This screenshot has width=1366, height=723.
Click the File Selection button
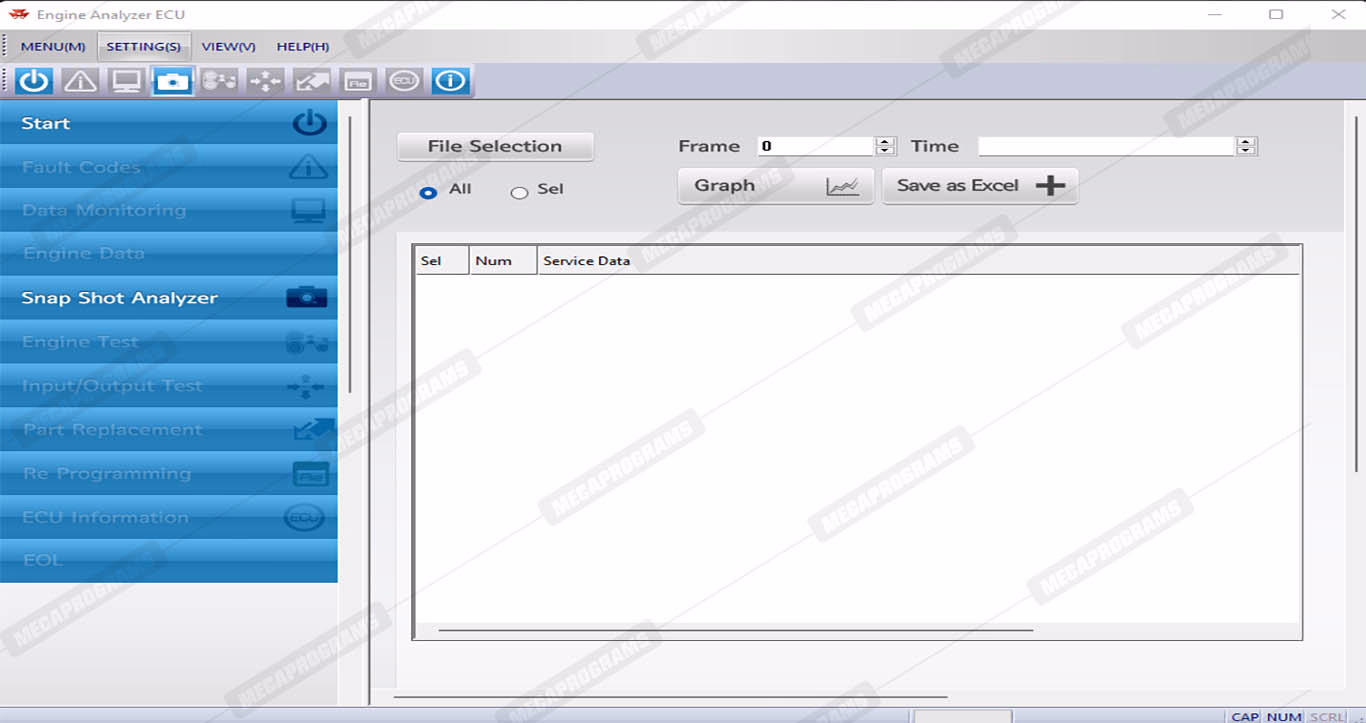click(495, 147)
